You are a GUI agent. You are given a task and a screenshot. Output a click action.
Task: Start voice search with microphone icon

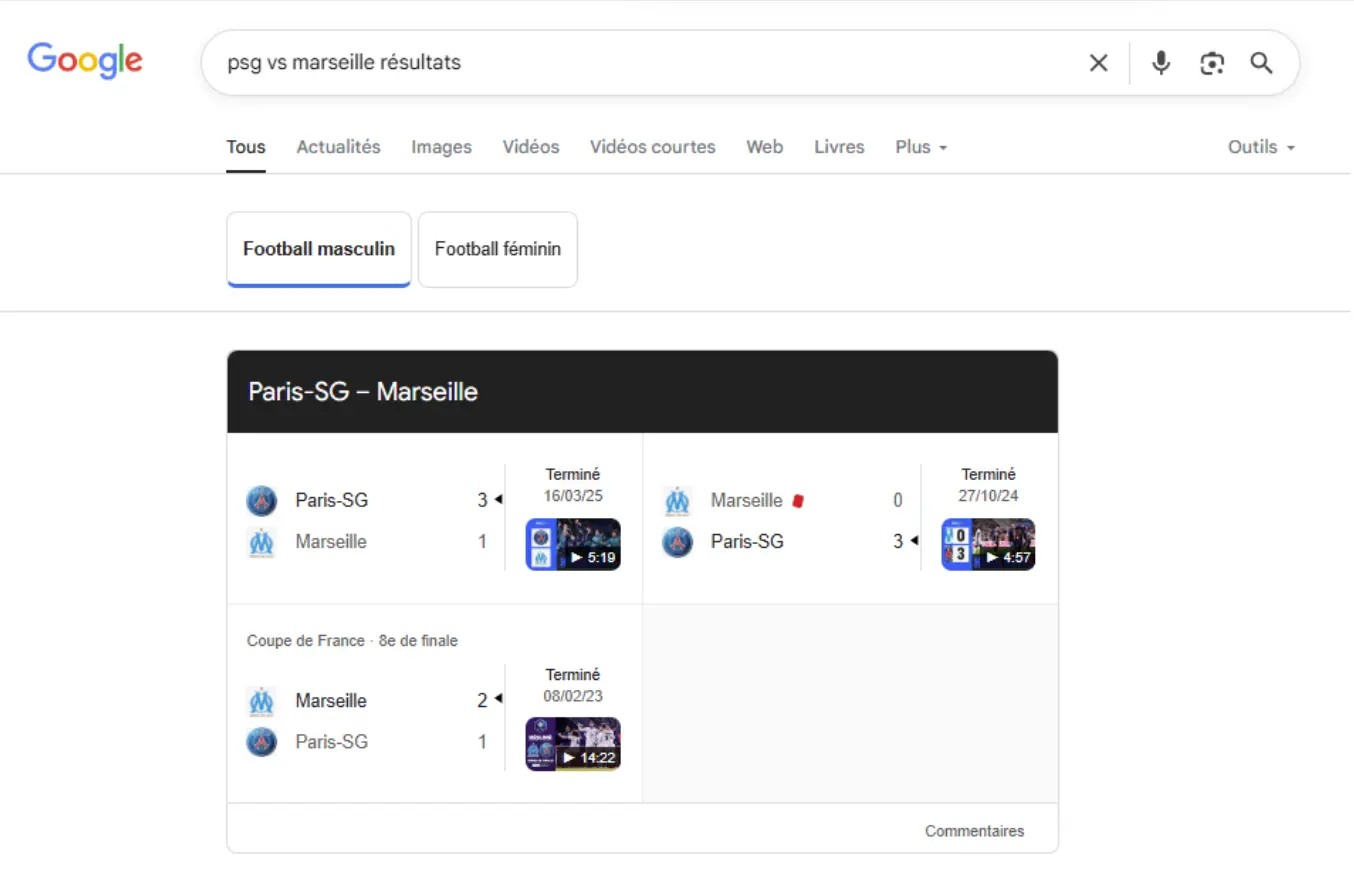tap(1160, 63)
